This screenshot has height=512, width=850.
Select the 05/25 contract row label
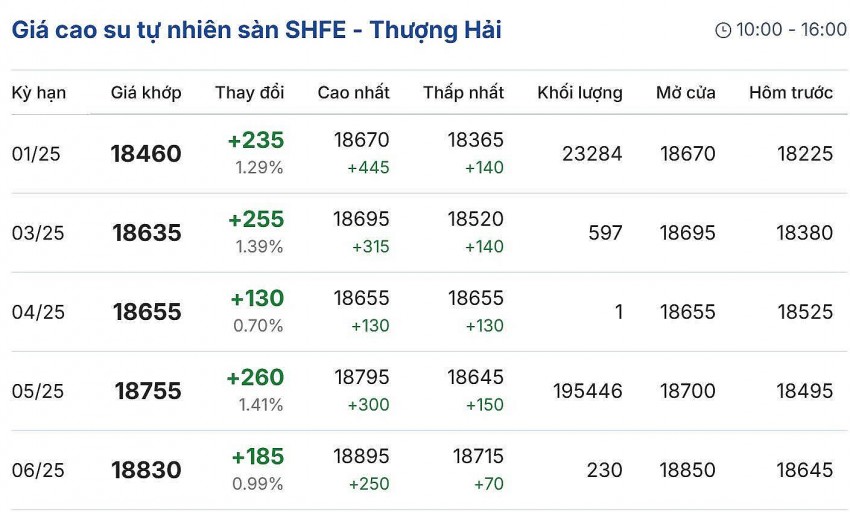tap(39, 391)
